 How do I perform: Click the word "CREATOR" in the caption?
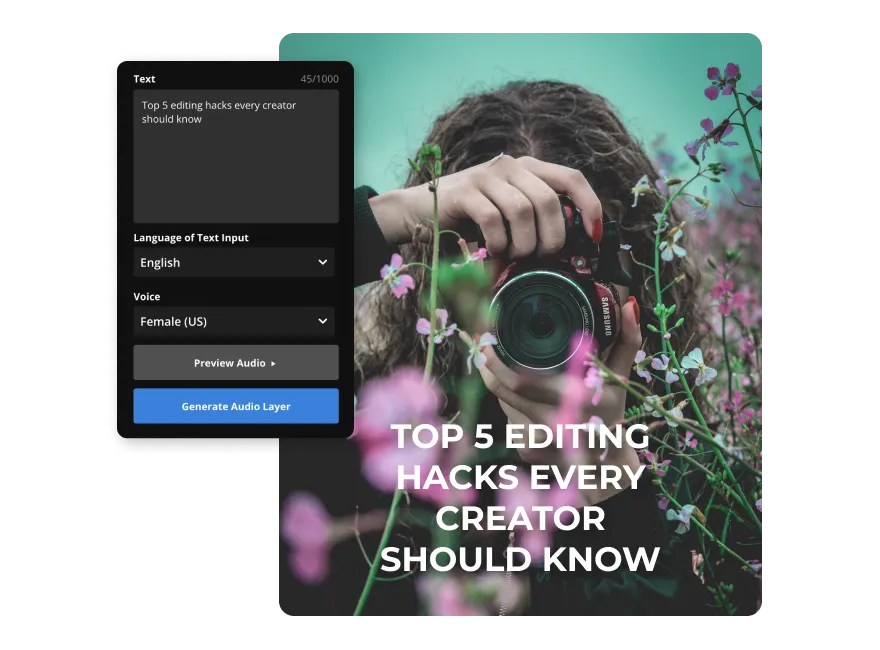pos(519,519)
